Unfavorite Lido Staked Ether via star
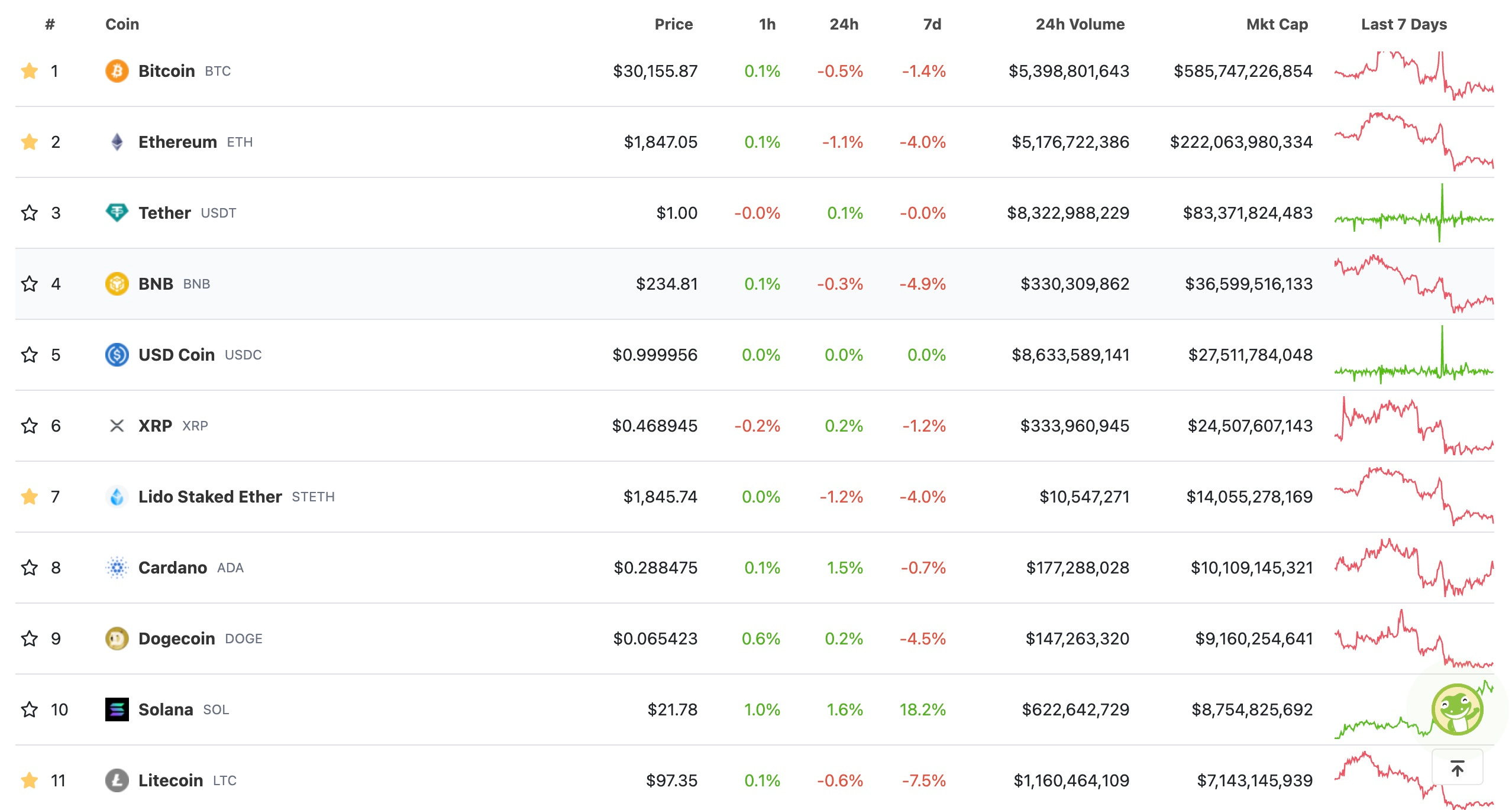The height and width of the screenshot is (810, 1512). (30, 497)
